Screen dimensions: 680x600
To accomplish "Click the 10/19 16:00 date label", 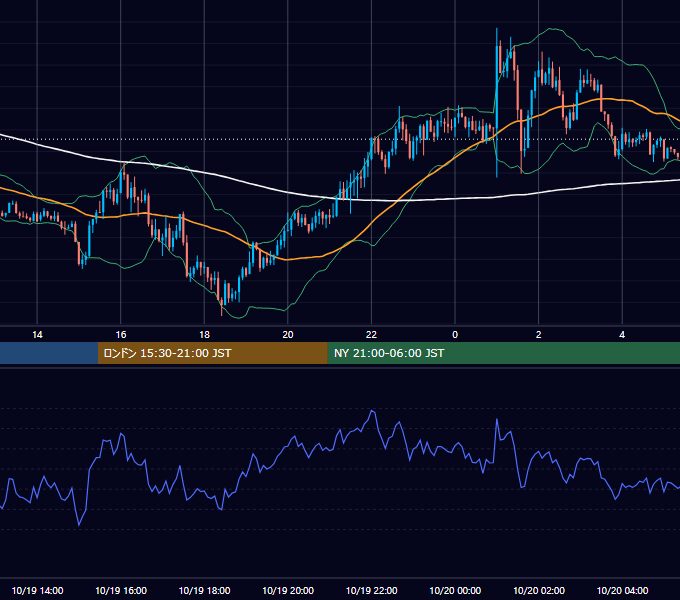I will tap(121, 590).
